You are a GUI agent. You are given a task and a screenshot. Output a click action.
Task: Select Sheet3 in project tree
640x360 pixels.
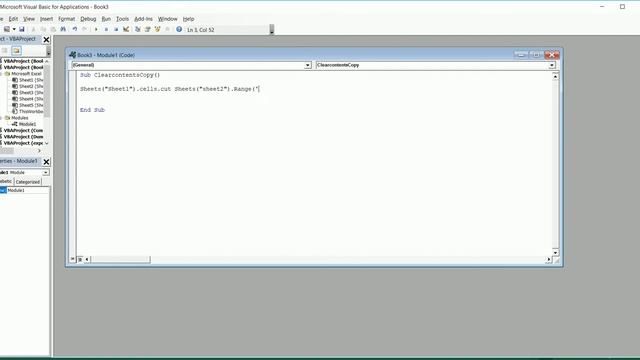tap(28, 93)
